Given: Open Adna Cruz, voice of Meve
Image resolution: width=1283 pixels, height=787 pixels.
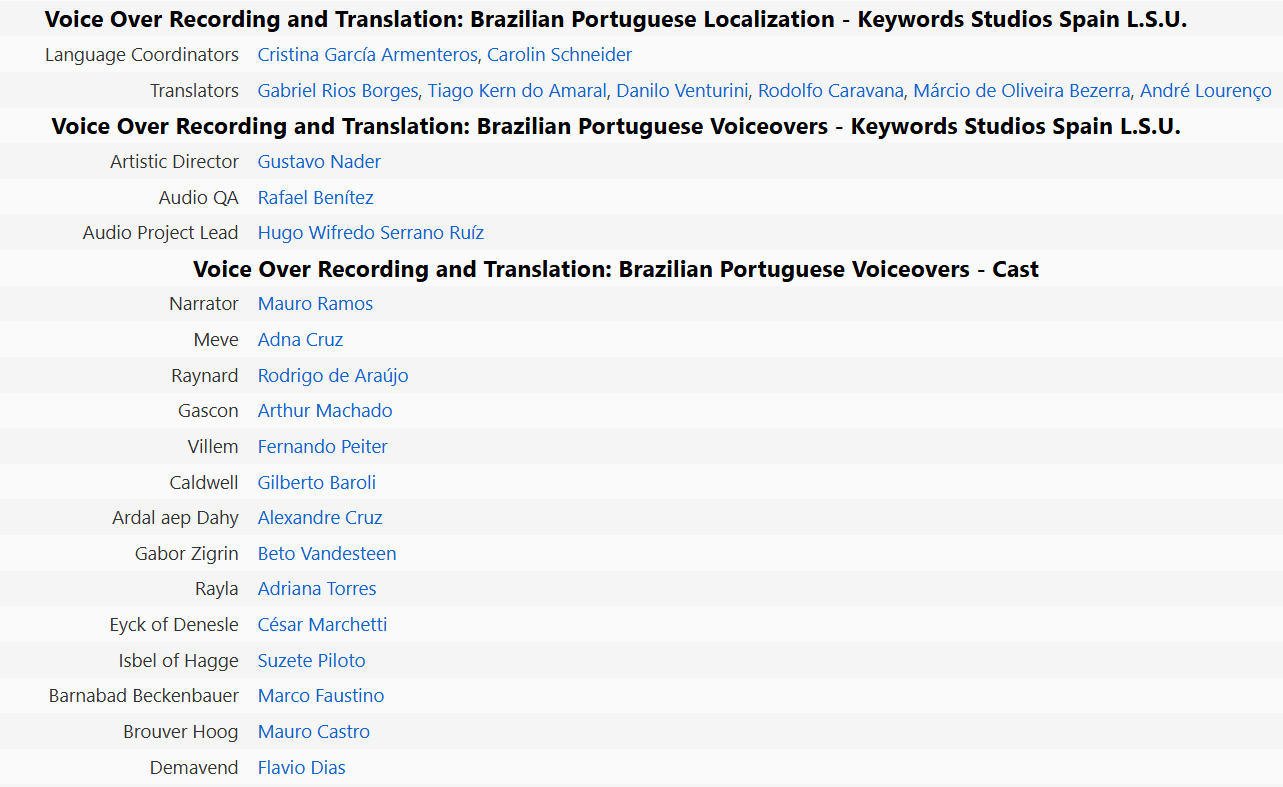Looking at the screenshot, I should (300, 340).
